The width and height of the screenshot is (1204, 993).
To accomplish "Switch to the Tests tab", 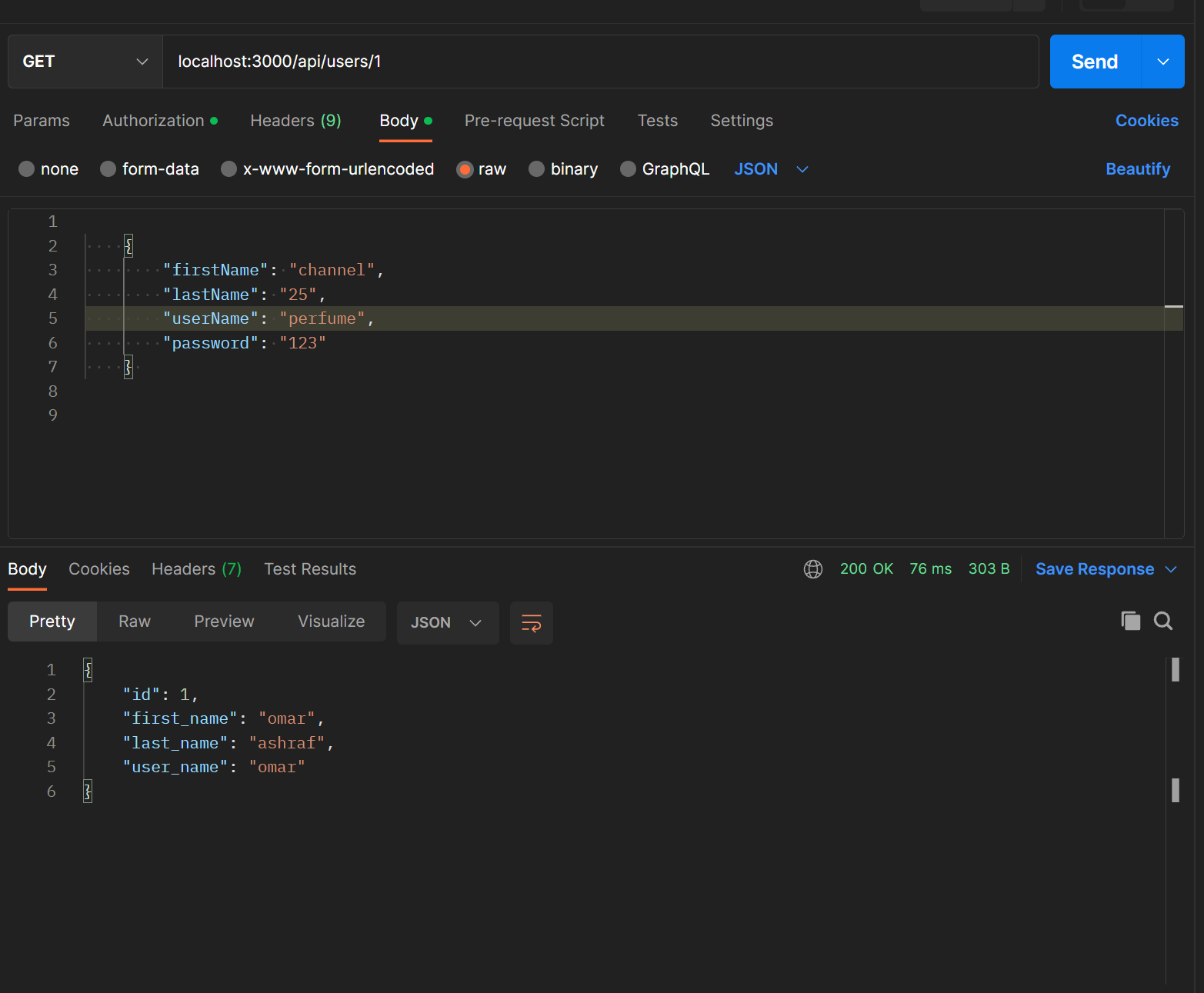I will click(657, 121).
